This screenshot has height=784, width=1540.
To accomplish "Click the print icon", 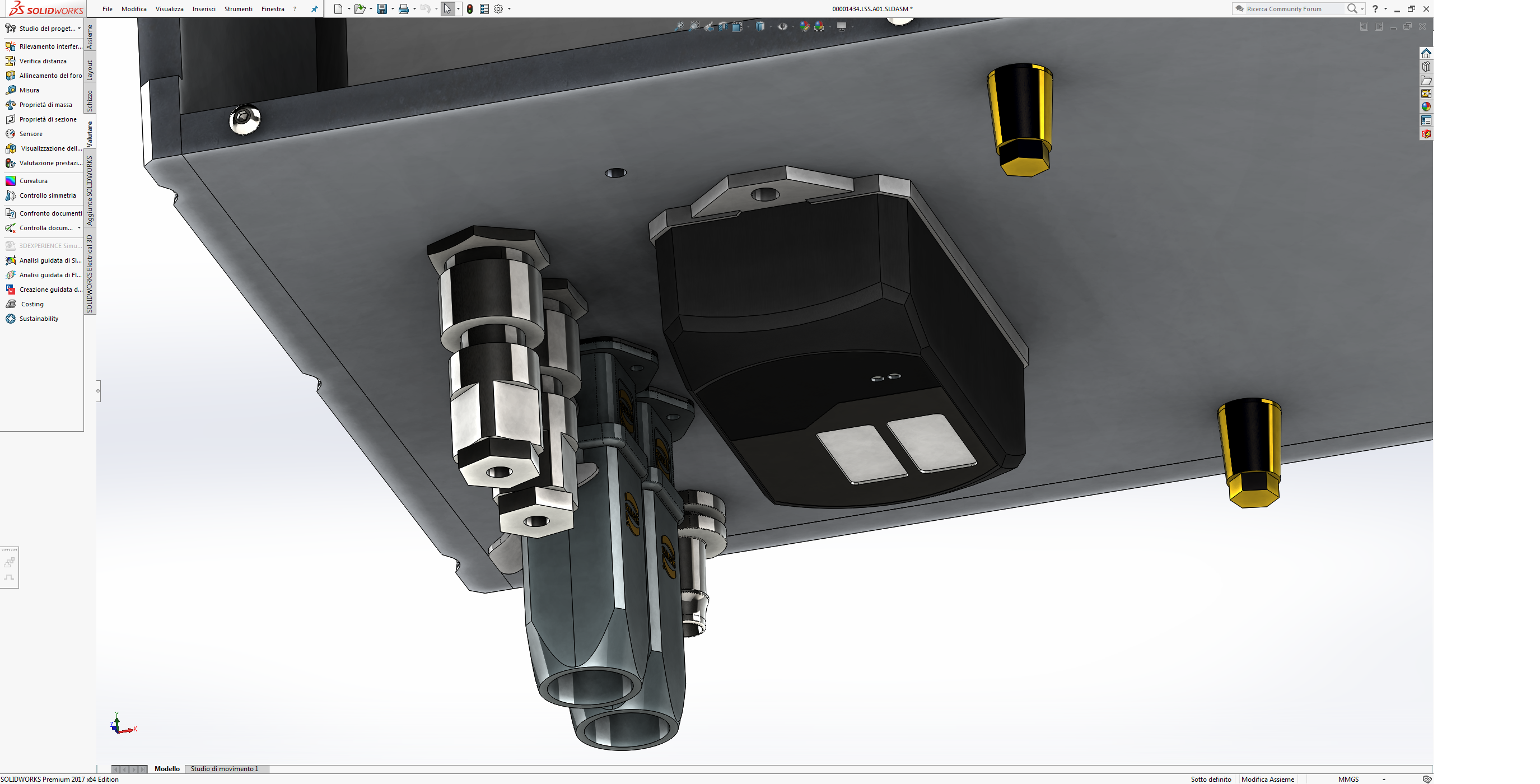I will pos(404,9).
